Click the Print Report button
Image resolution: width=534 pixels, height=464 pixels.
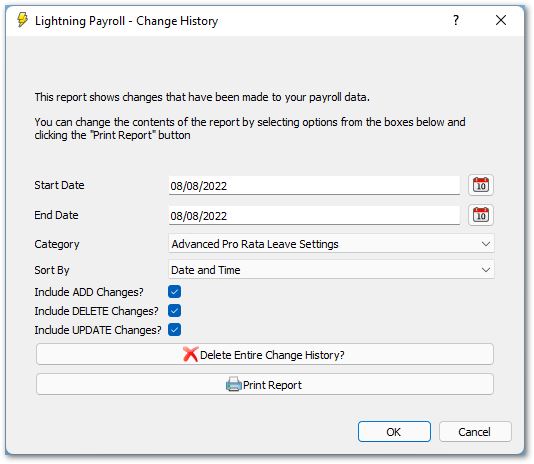pos(265,384)
